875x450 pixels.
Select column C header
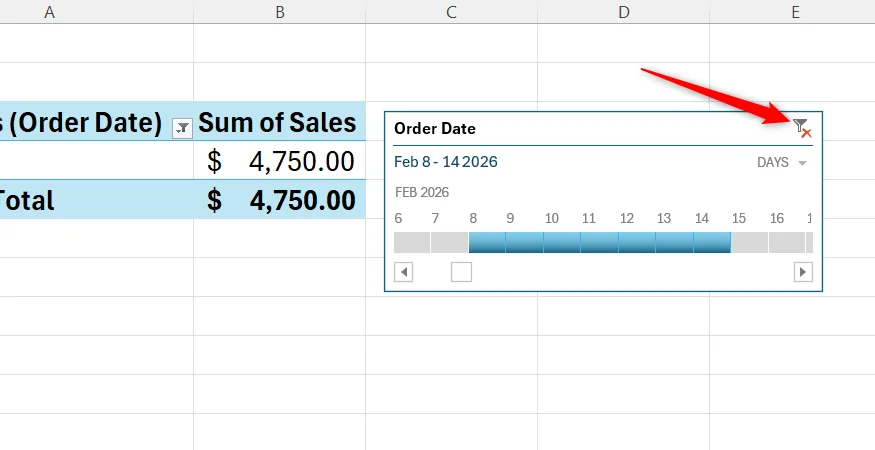click(x=451, y=12)
